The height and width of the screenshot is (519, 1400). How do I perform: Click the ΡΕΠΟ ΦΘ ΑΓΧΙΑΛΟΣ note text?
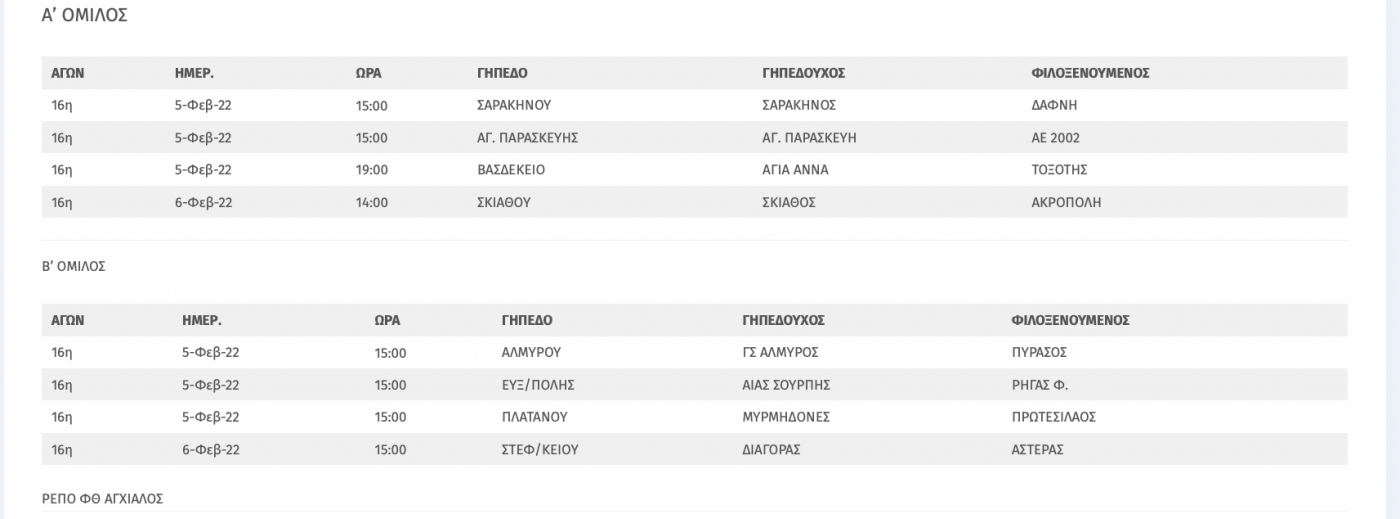tap(102, 497)
